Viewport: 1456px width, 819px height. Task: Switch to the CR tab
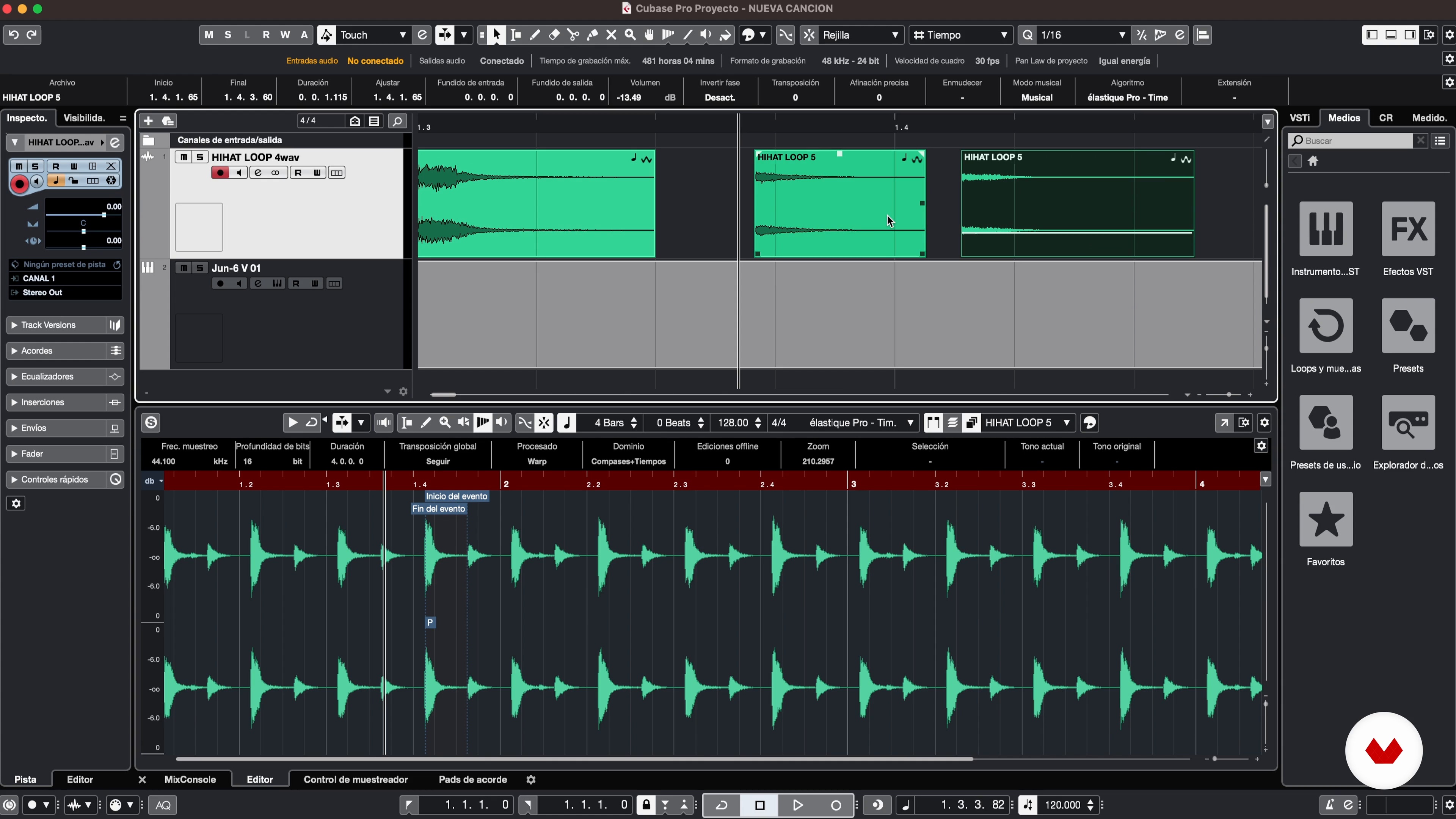pos(1386,118)
